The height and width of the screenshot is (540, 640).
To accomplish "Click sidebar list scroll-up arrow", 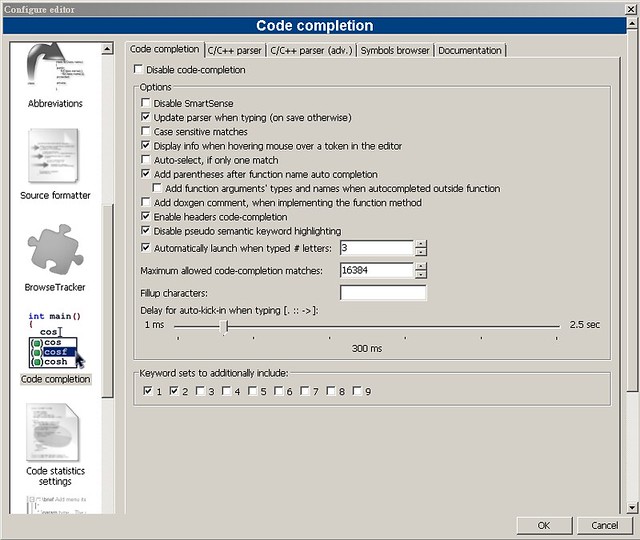I will (x=107, y=49).
